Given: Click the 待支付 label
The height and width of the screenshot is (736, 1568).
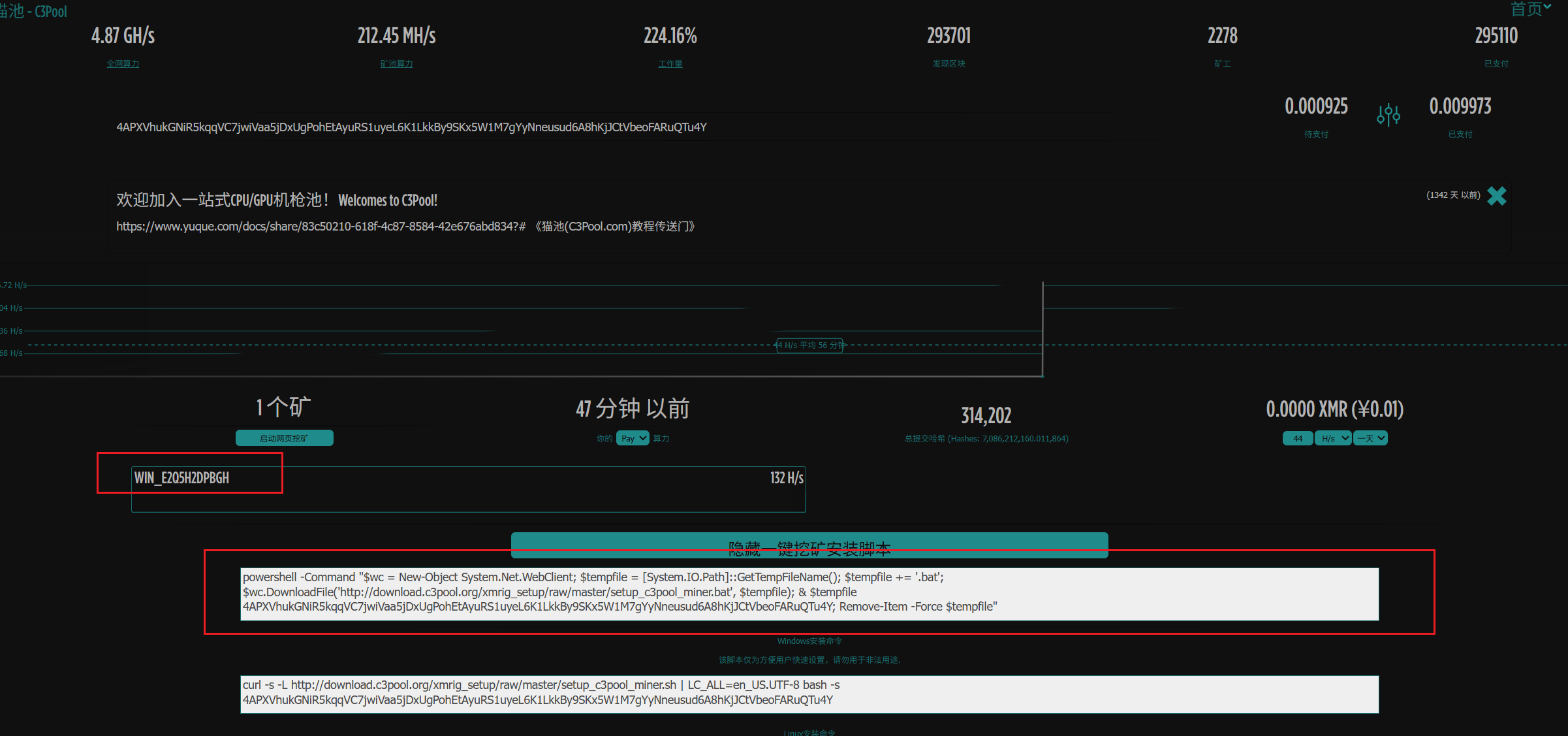Looking at the screenshot, I should click(1316, 135).
